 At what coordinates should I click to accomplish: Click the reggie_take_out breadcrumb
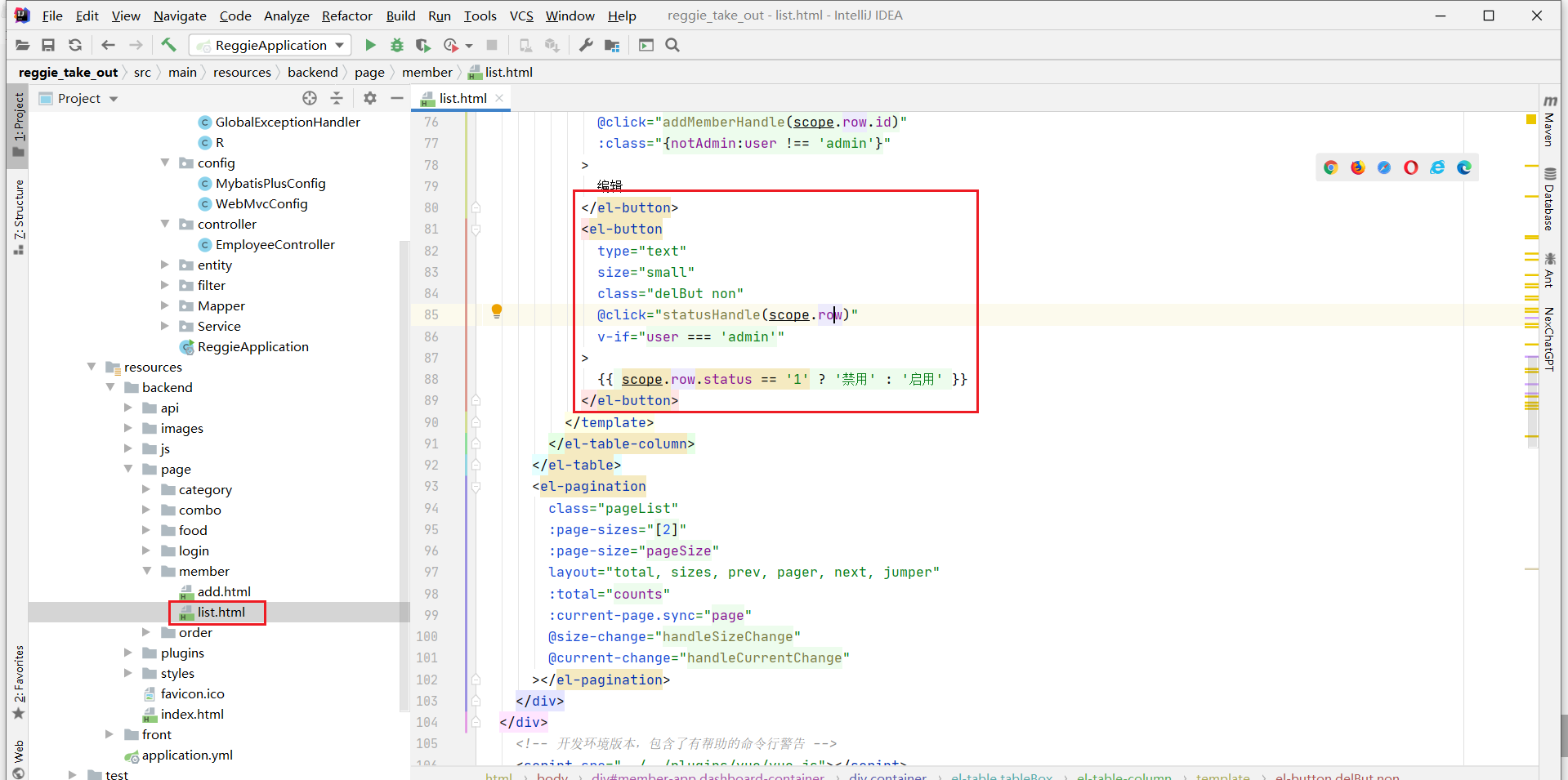pyautogui.click(x=68, y=72)
